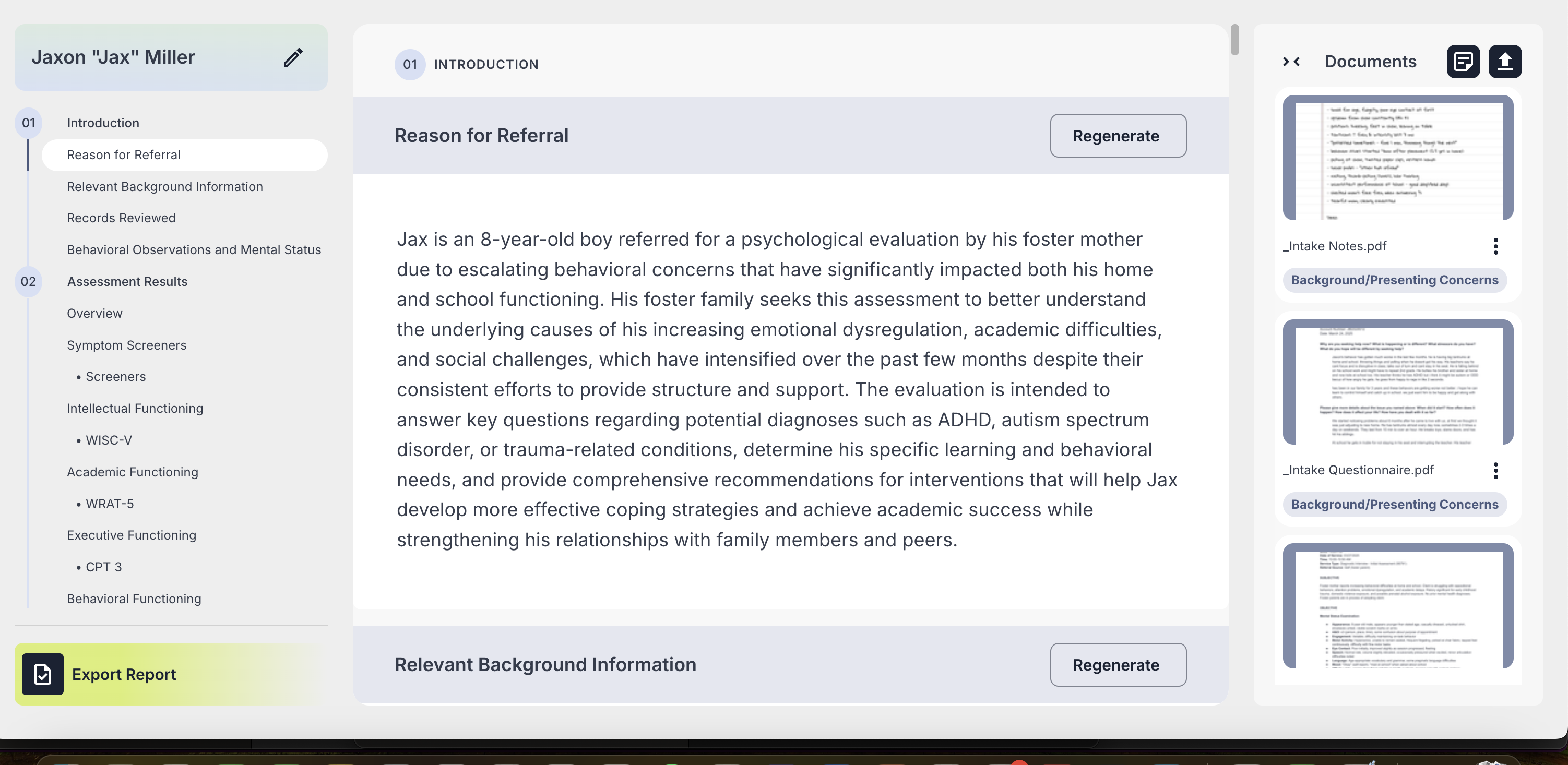This screenshot has width=1568, height=765.
Task: Click the pencil edit icon beside patient name
Action: tap(293, 57)
